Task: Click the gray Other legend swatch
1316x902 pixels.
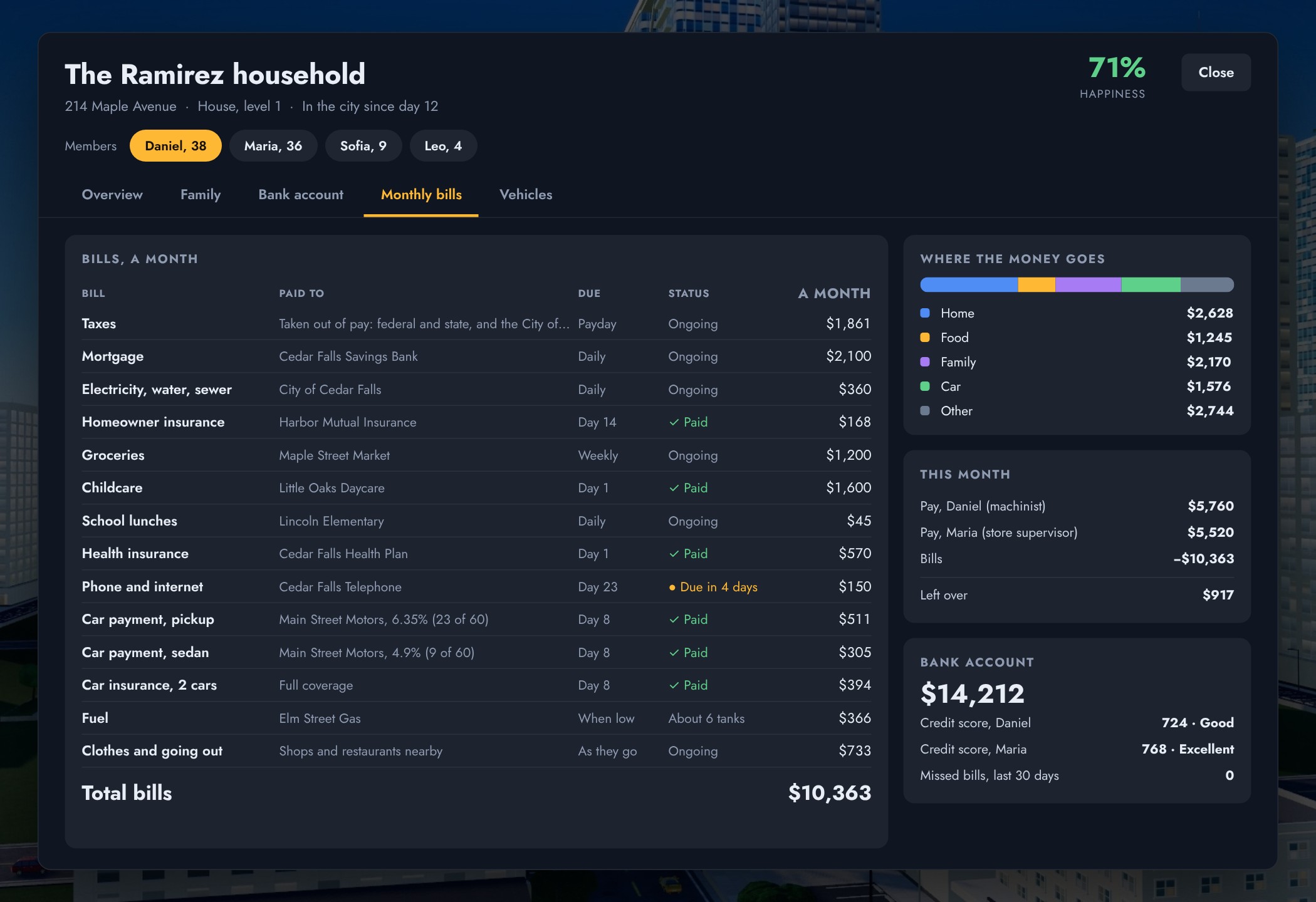Action: tap(925, 411)
